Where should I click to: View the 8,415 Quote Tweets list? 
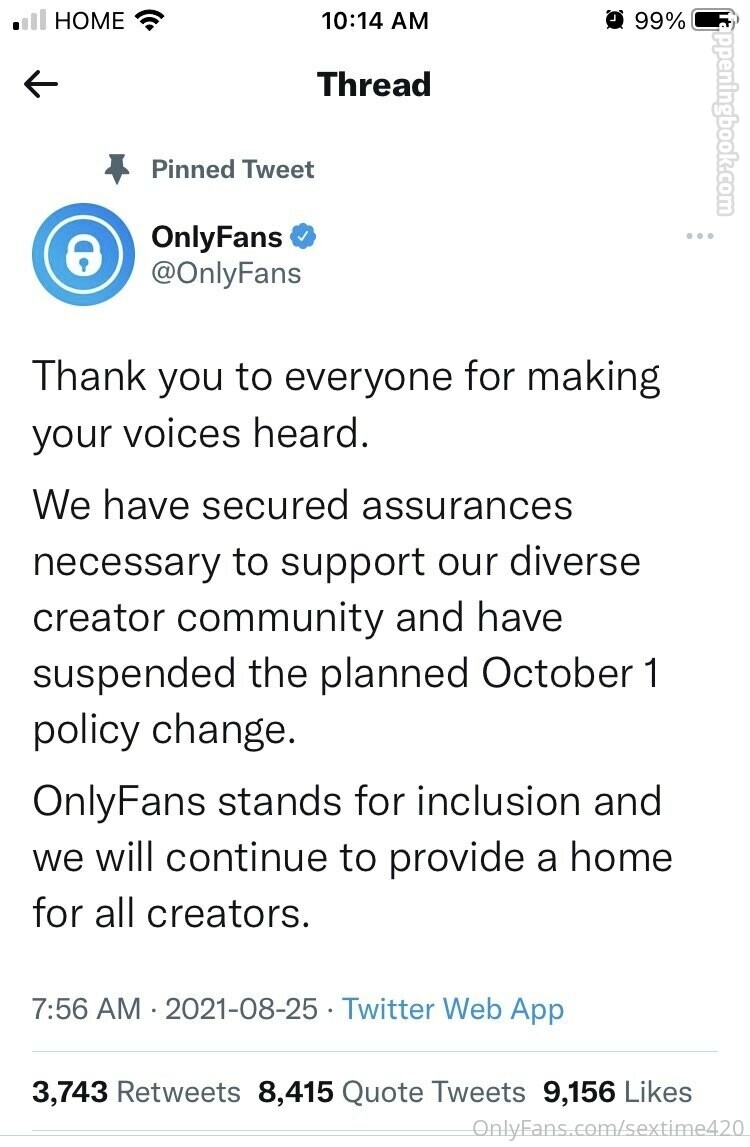391,1092
